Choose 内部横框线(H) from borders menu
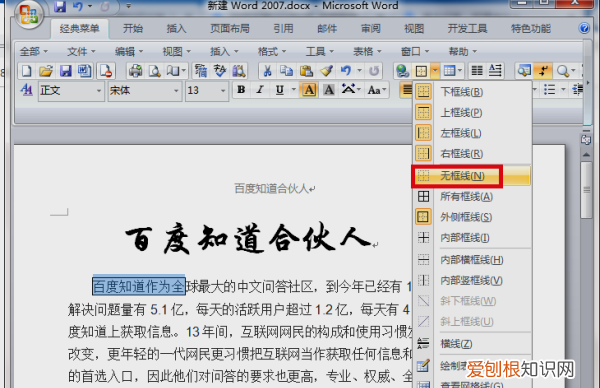The width and height of the screenshot is (600, 388). pos(471,260)
